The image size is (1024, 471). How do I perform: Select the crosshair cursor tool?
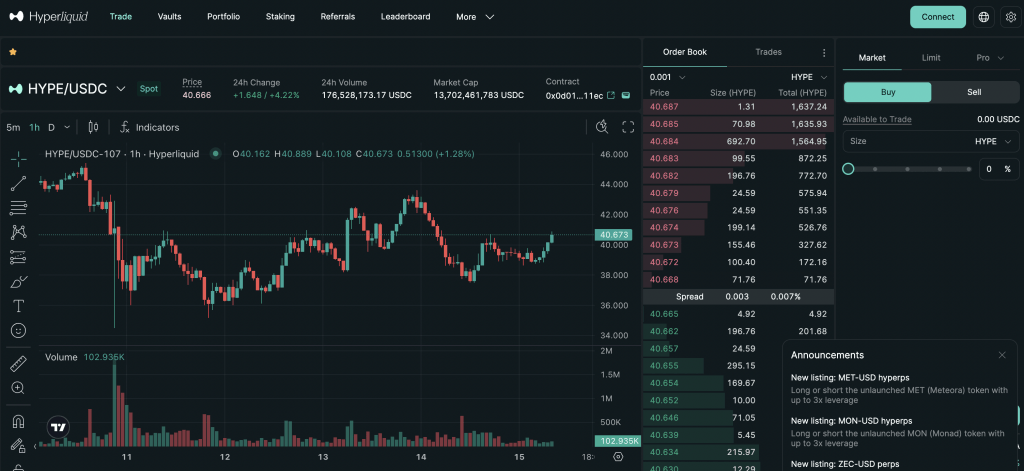pos(18,159)
